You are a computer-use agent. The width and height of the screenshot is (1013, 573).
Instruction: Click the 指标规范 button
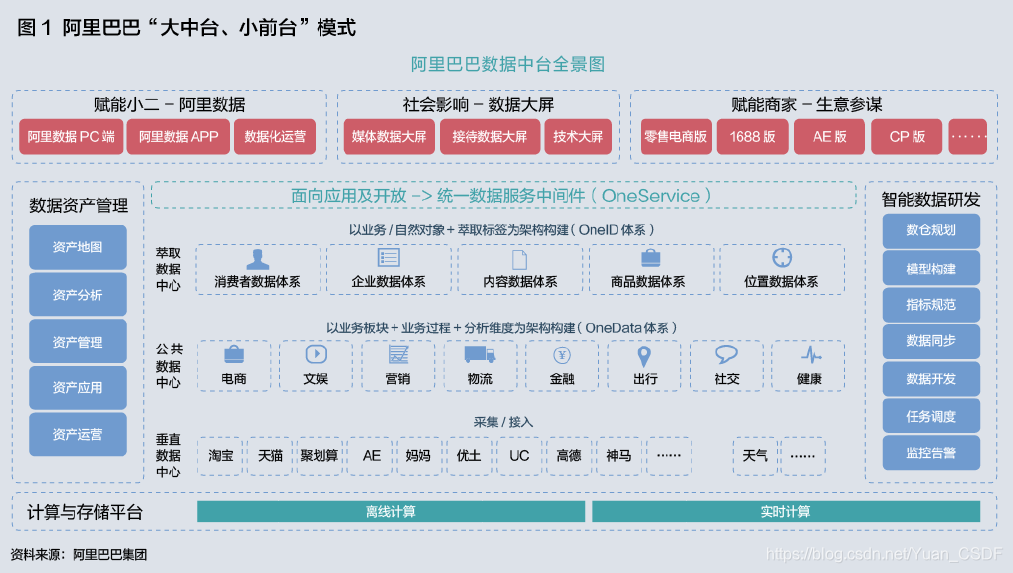[x=931, y=305]
